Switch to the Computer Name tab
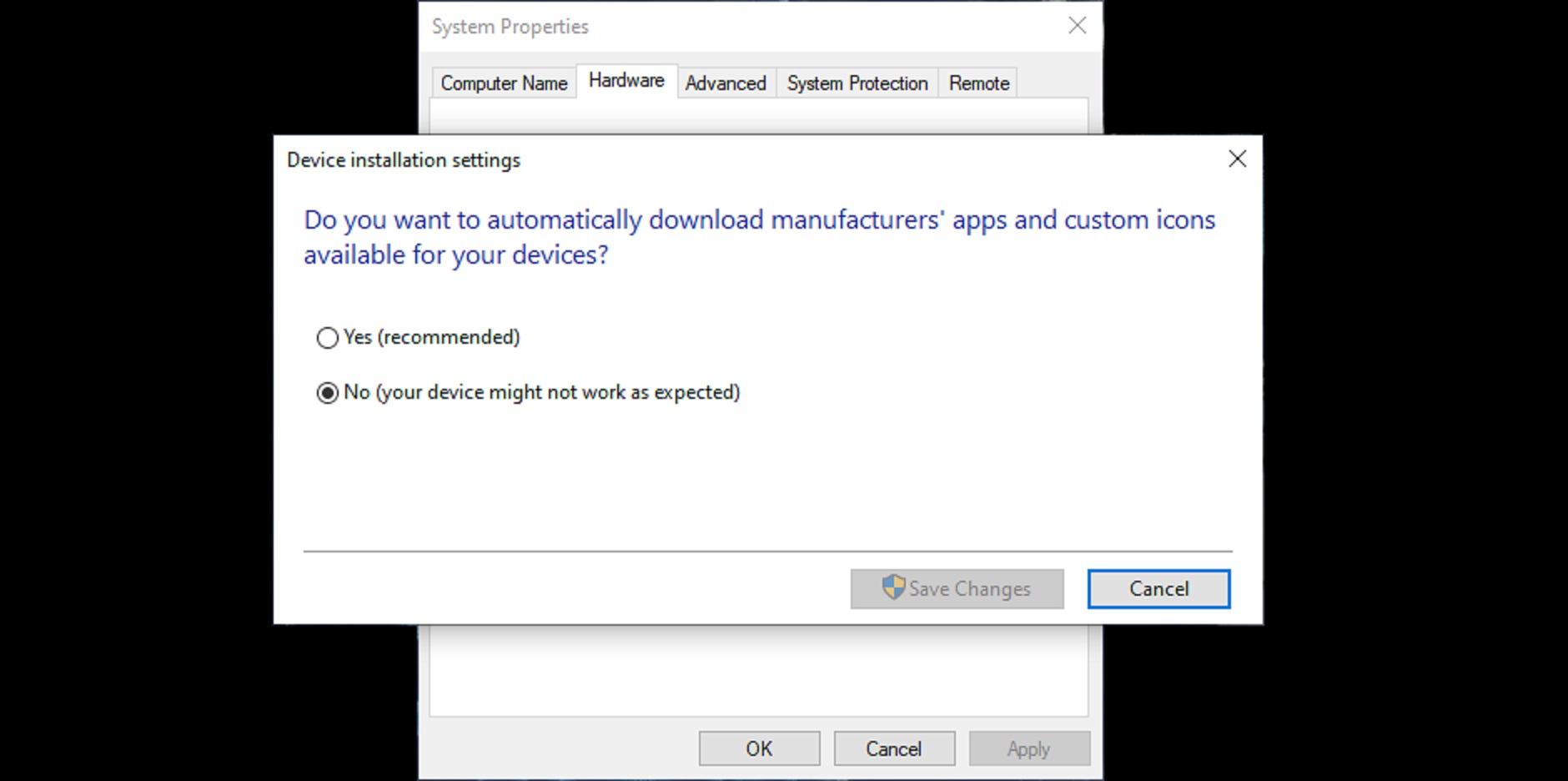Image resolution: width=1568 pixels, height=781 pixels. (x=504, y=83)
